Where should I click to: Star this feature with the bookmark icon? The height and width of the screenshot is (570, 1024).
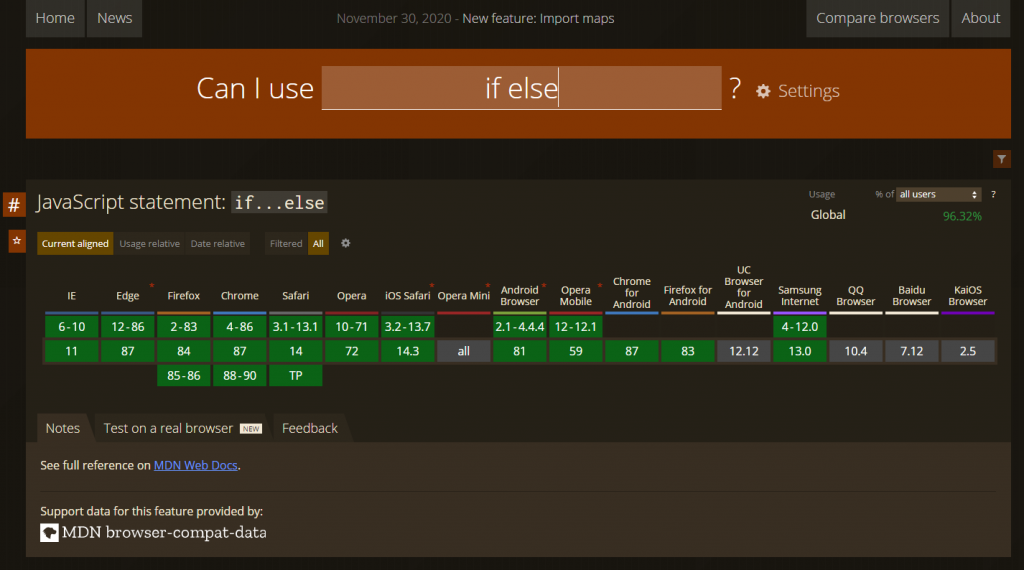click(17, 241)
